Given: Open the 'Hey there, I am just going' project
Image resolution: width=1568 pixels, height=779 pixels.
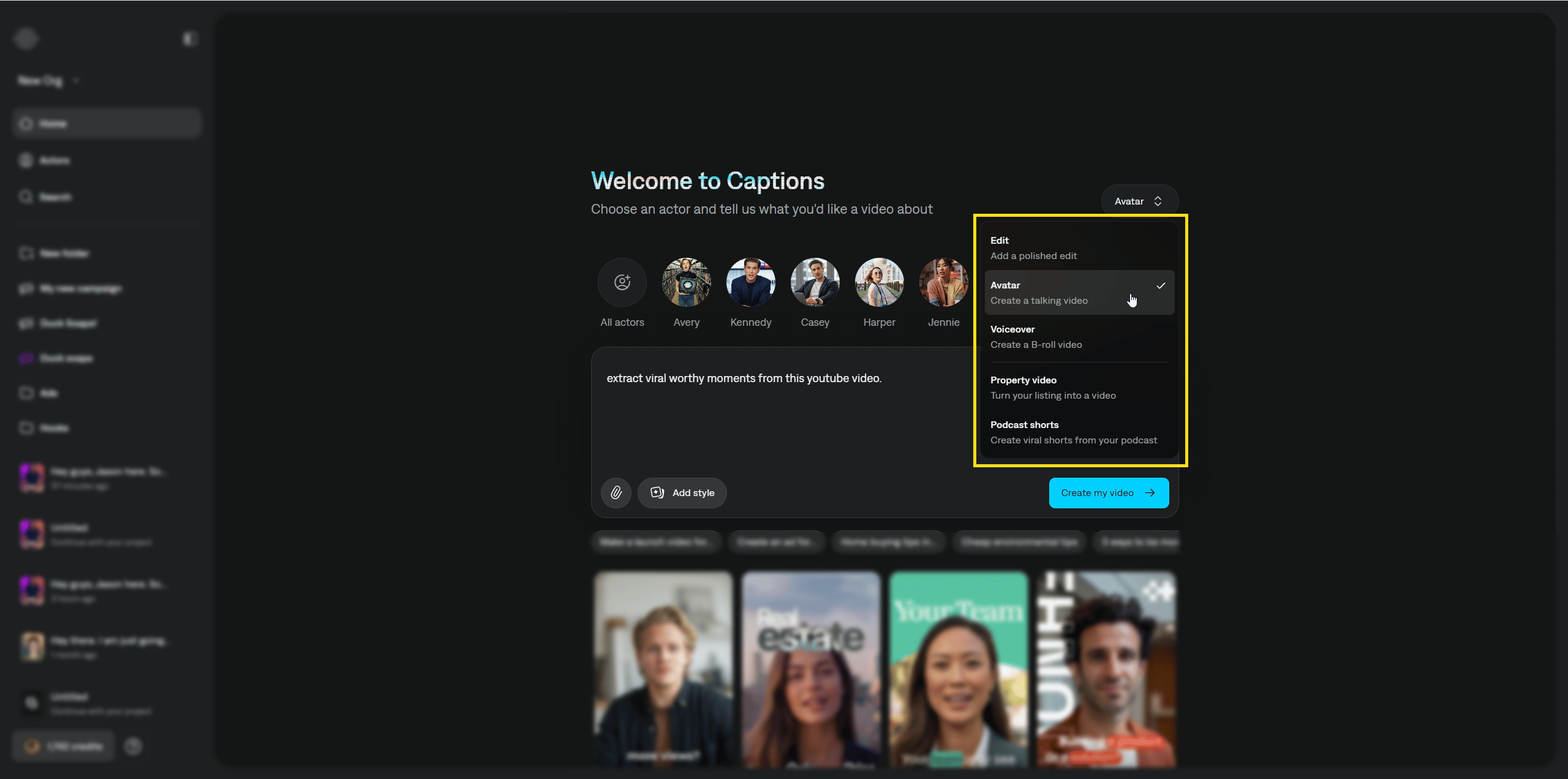Looking at the screenshot, I should [x=107, y=647].
